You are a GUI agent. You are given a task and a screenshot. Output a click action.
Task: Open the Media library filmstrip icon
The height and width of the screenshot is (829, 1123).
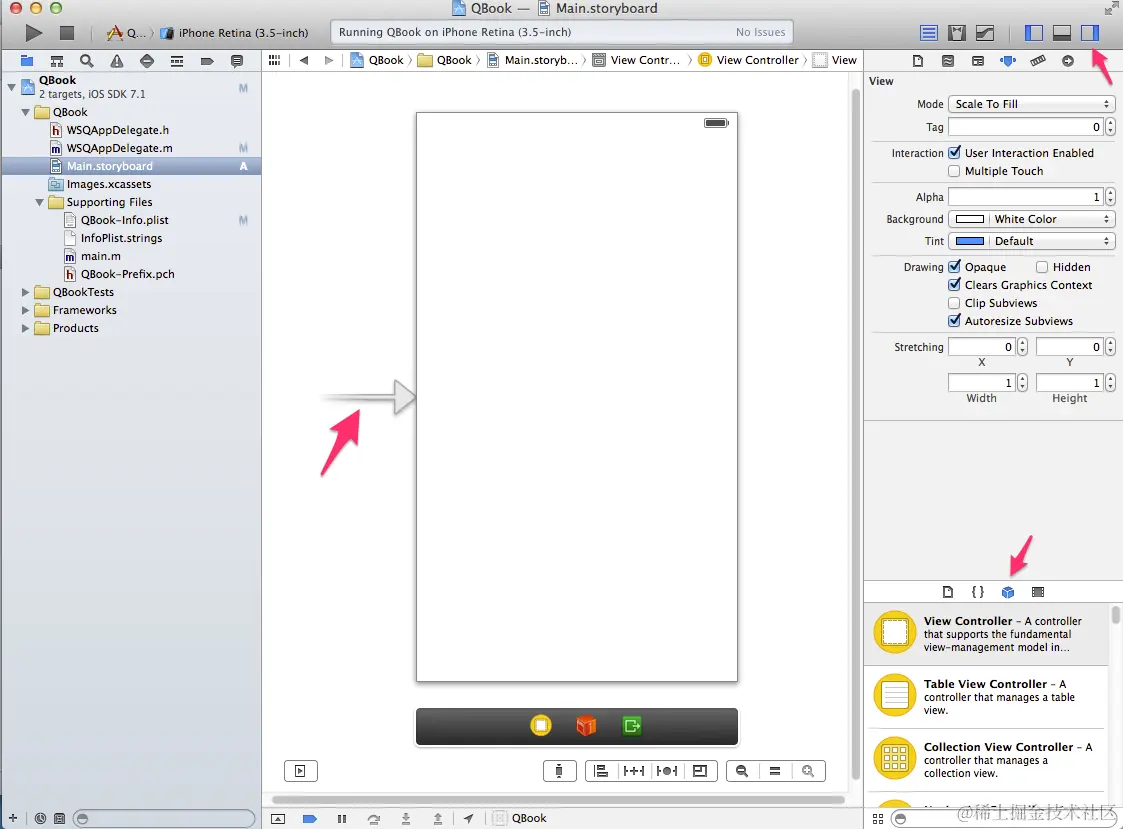[x=1038, y=592]
